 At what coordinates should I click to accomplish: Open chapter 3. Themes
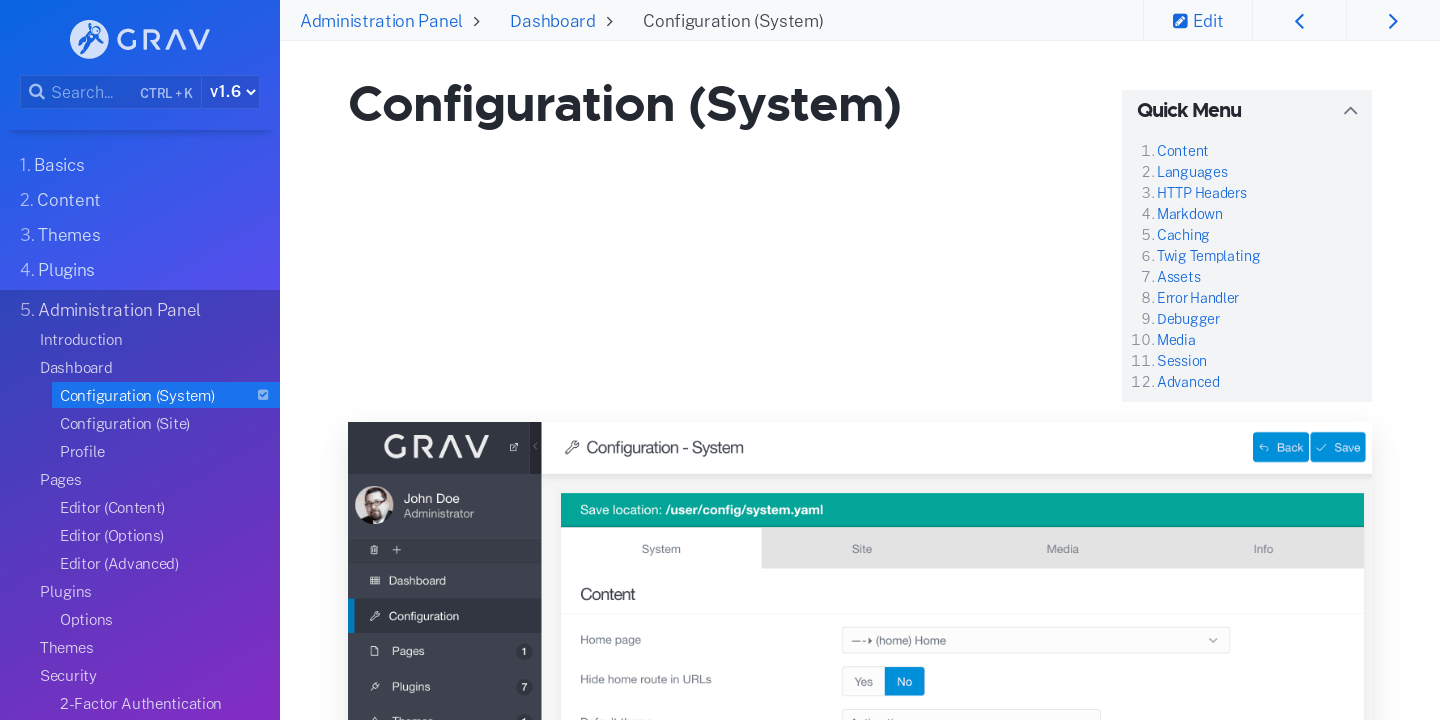pyautogui.click(x=60, y=235)
